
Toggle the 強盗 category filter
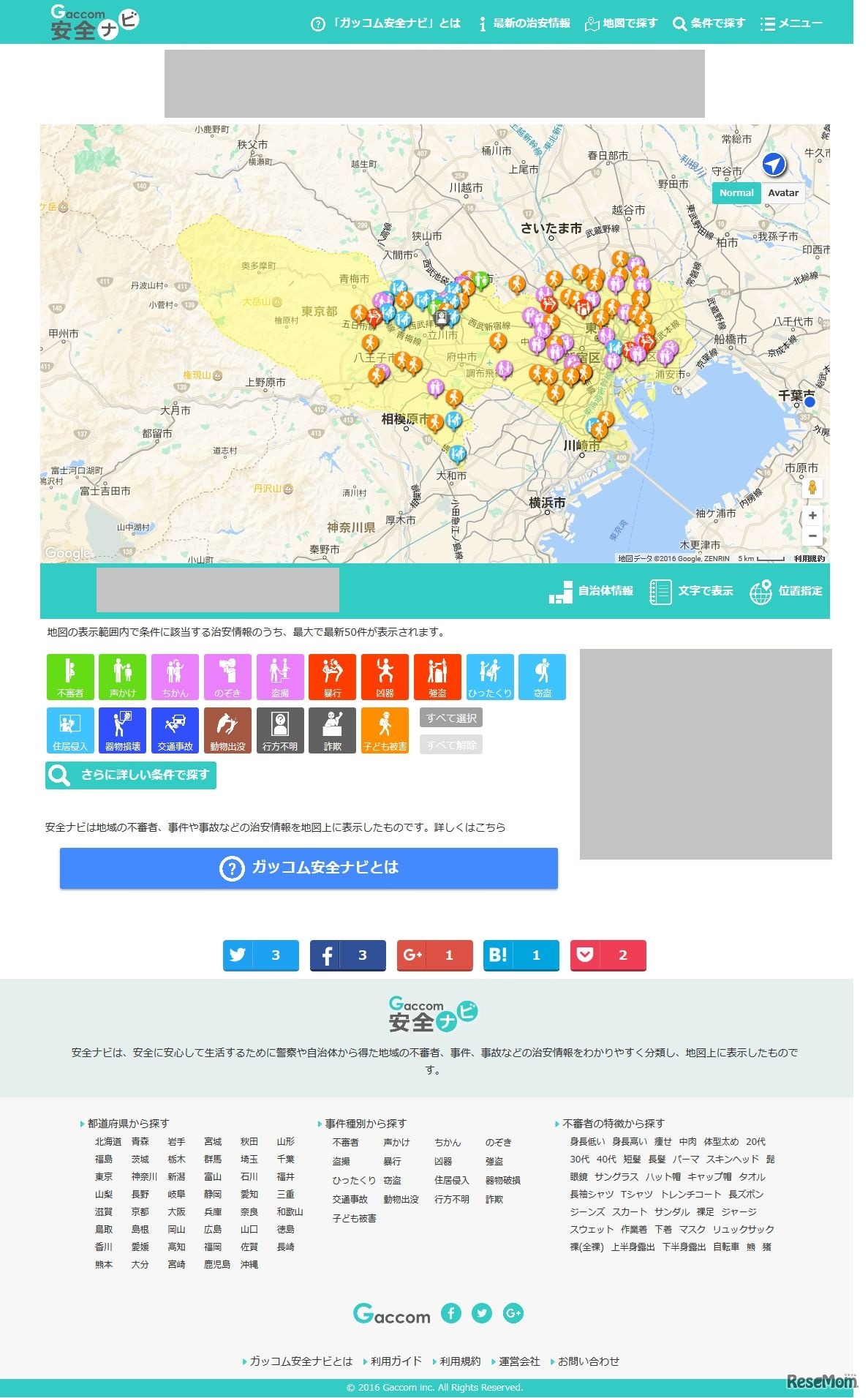coord(437,677)
